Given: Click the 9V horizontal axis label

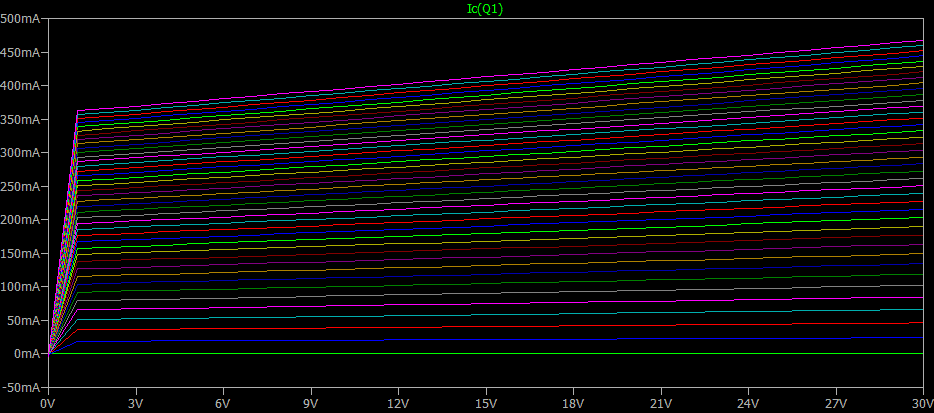Looking at the screenshot, I should (310, 403).
